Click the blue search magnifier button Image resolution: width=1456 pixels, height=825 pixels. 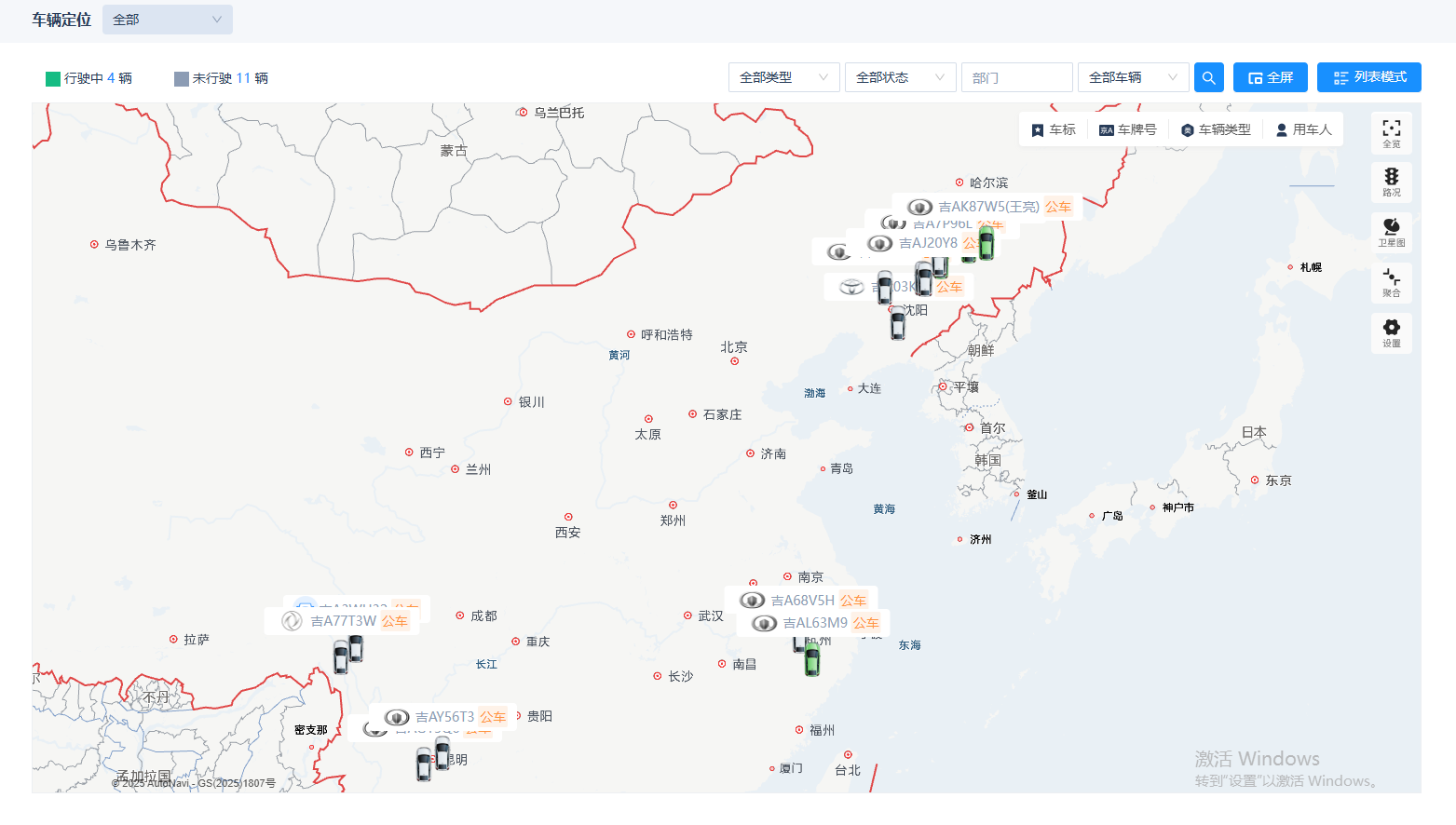click(x=1208, y=77)
